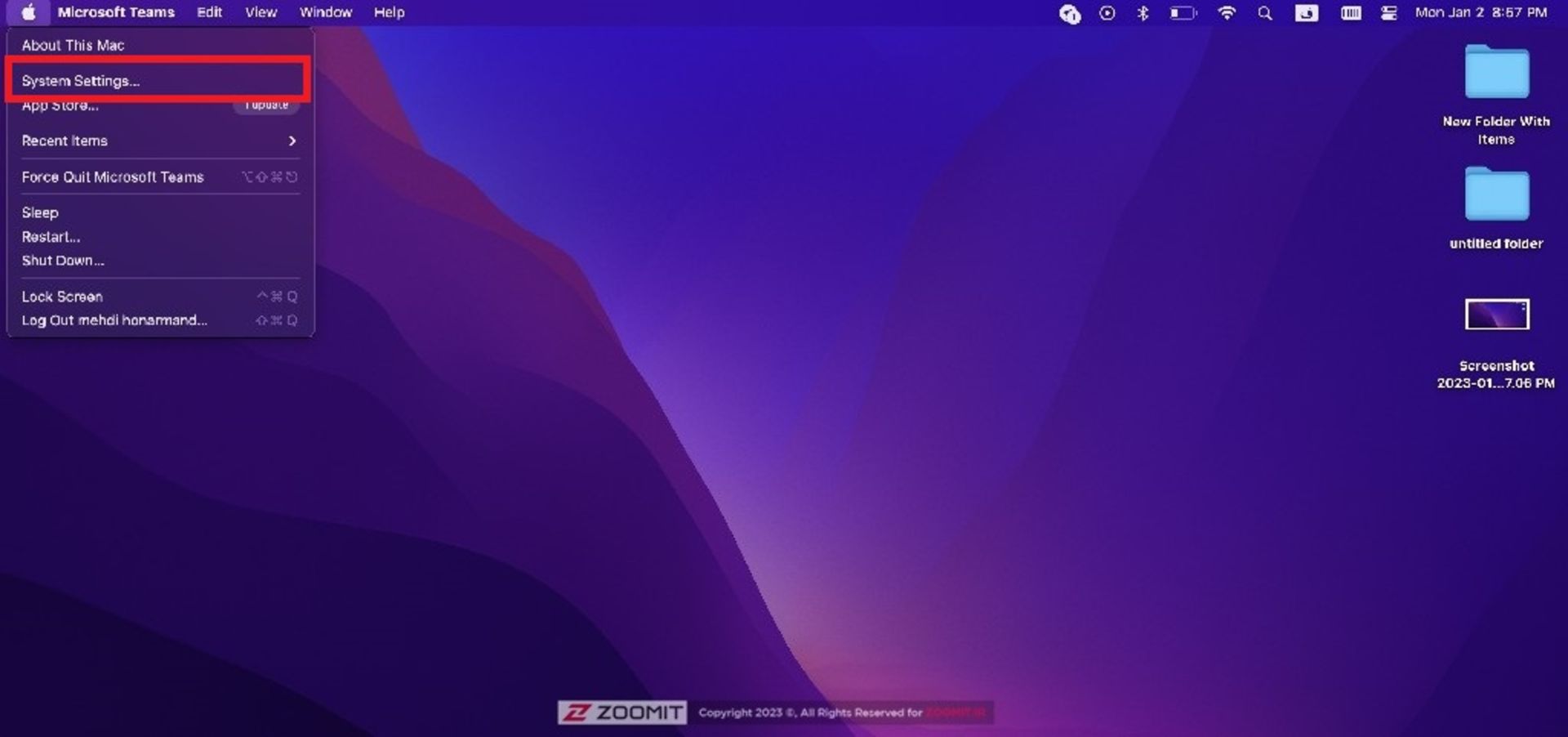Open App Store menu entry
This screenshot has height=737, width=1568.
click(159, 105)
